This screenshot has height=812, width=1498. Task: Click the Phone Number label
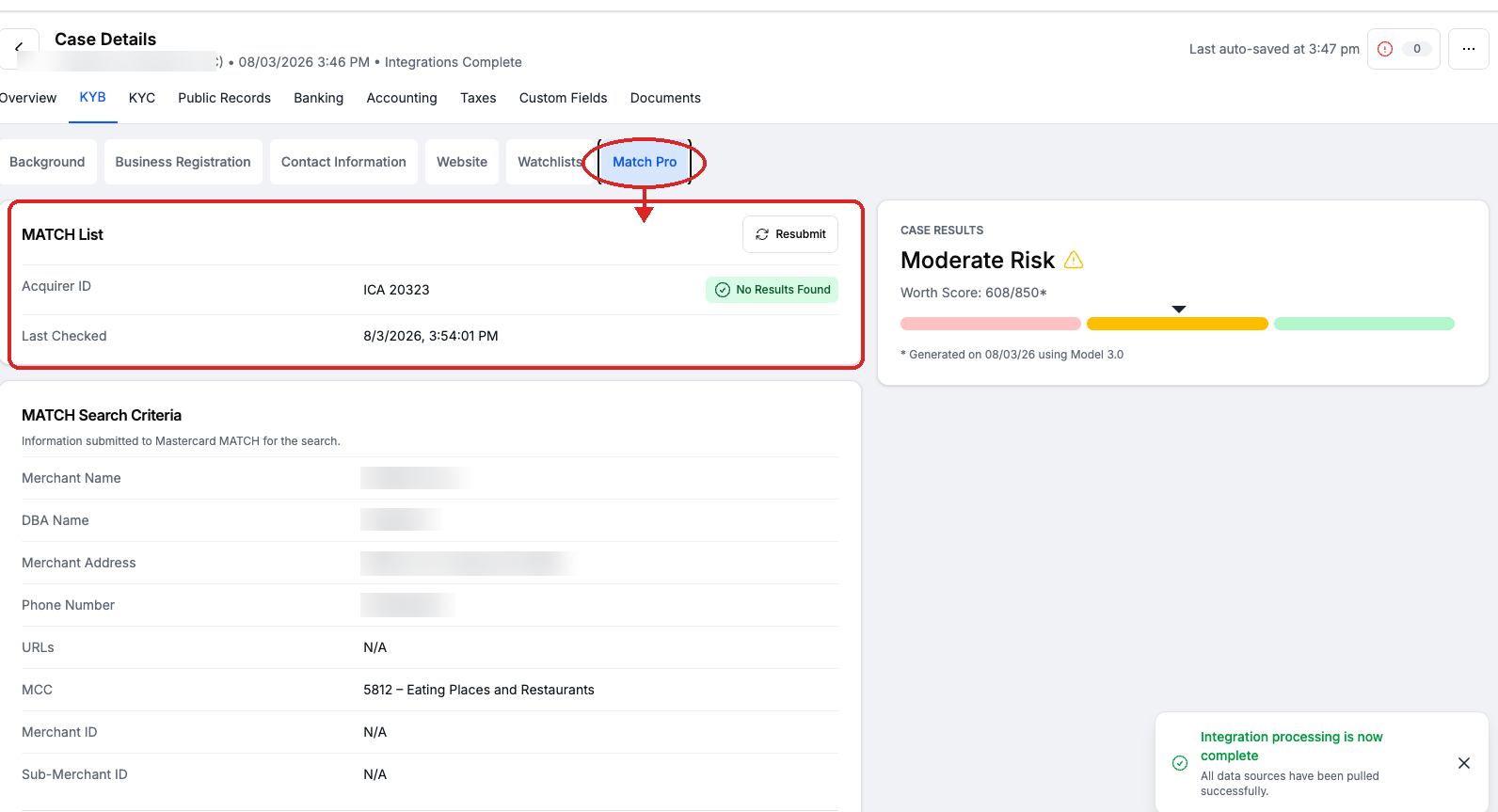pos(68,605)
